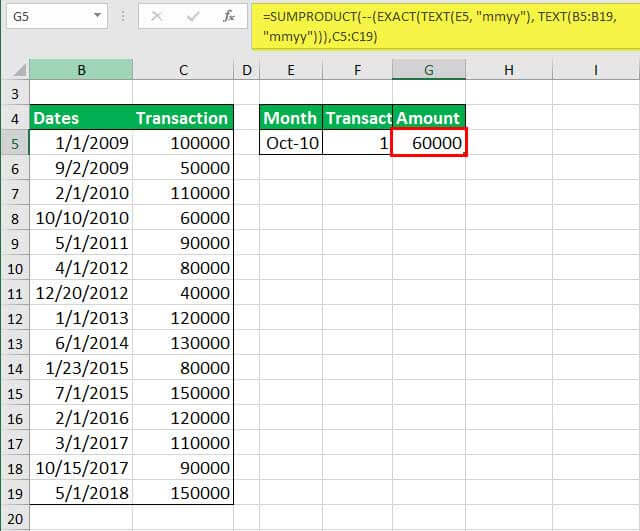Select column E header
The height and width of the screenshot is (531, 640).
291,70
